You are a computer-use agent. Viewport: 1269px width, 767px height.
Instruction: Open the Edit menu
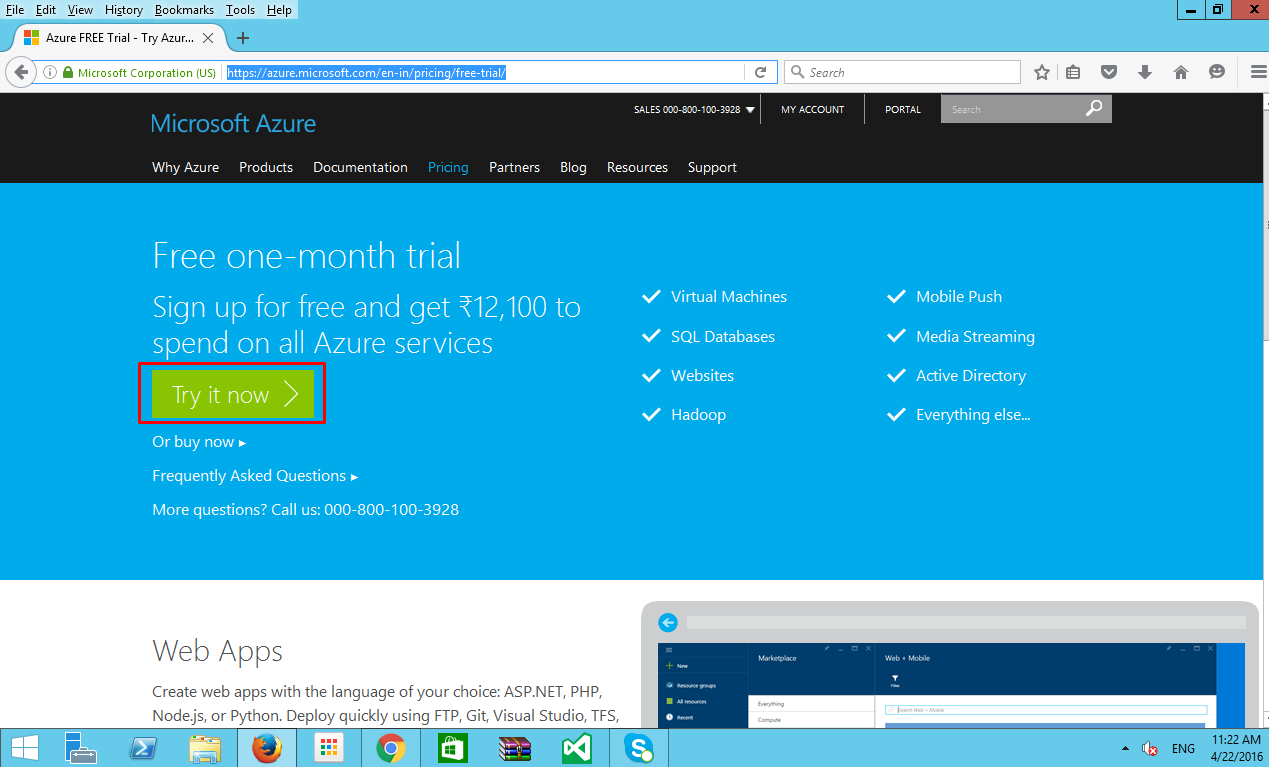coord(46,9)
